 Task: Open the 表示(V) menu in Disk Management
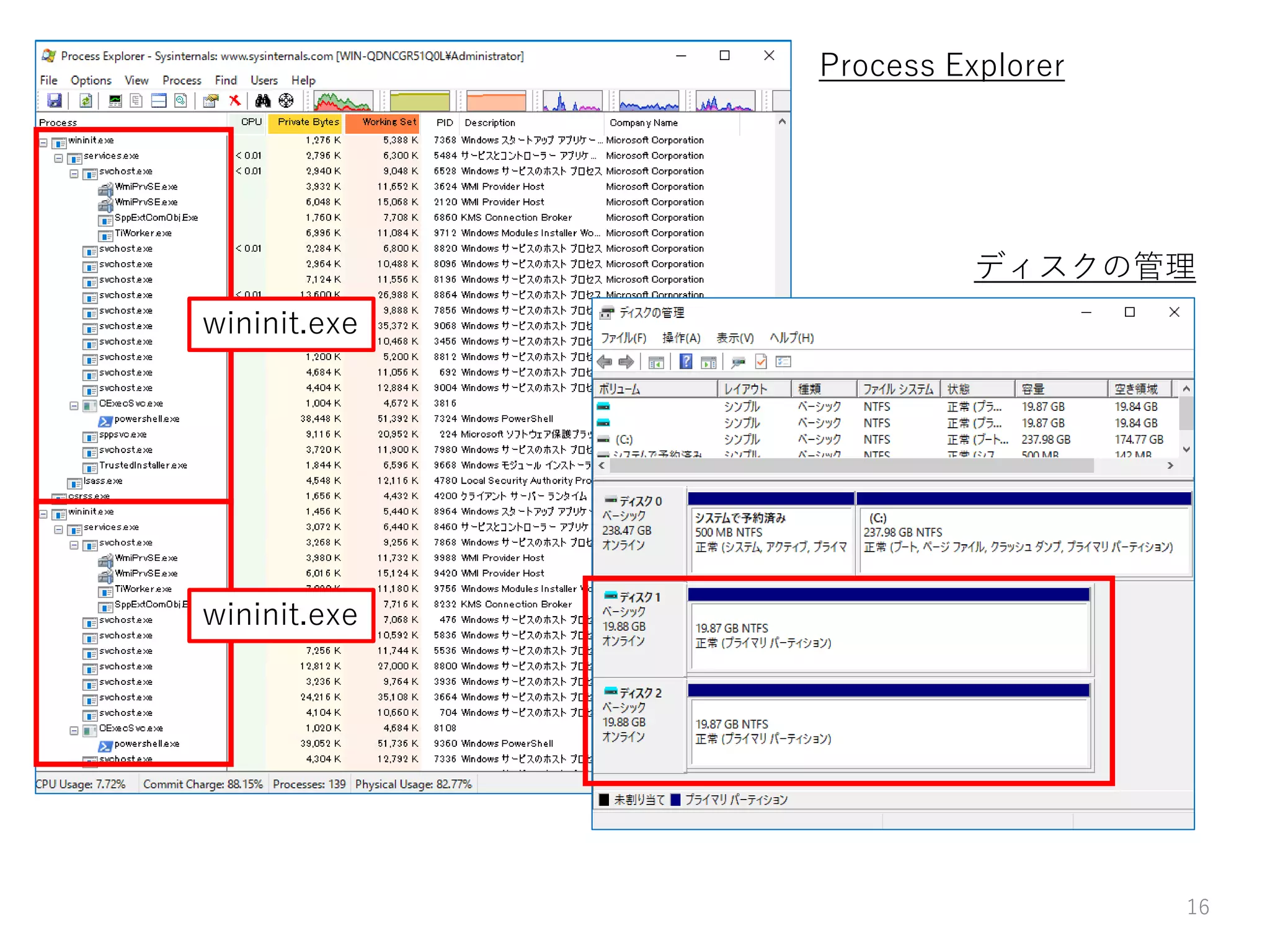point(735,338)
